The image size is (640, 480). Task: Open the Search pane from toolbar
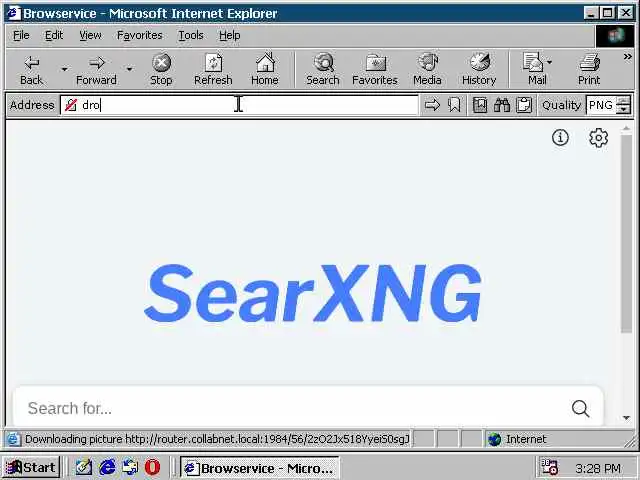323,69
